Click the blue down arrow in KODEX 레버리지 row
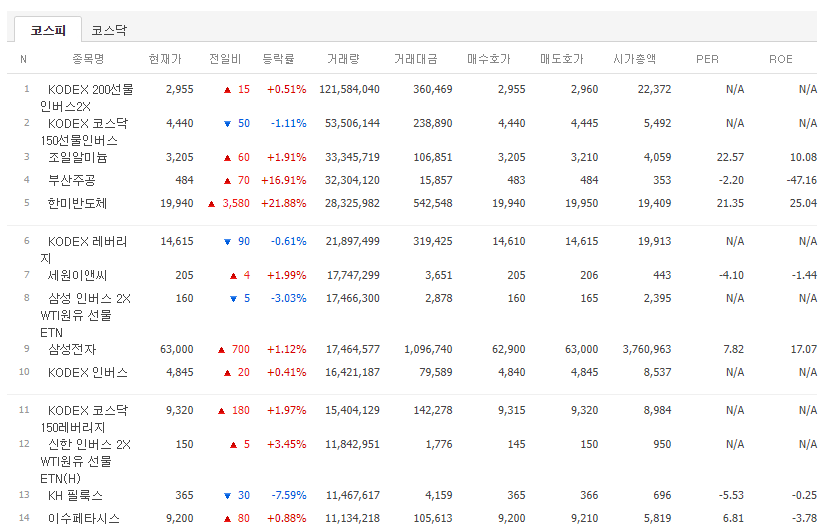 coord(227,242)
